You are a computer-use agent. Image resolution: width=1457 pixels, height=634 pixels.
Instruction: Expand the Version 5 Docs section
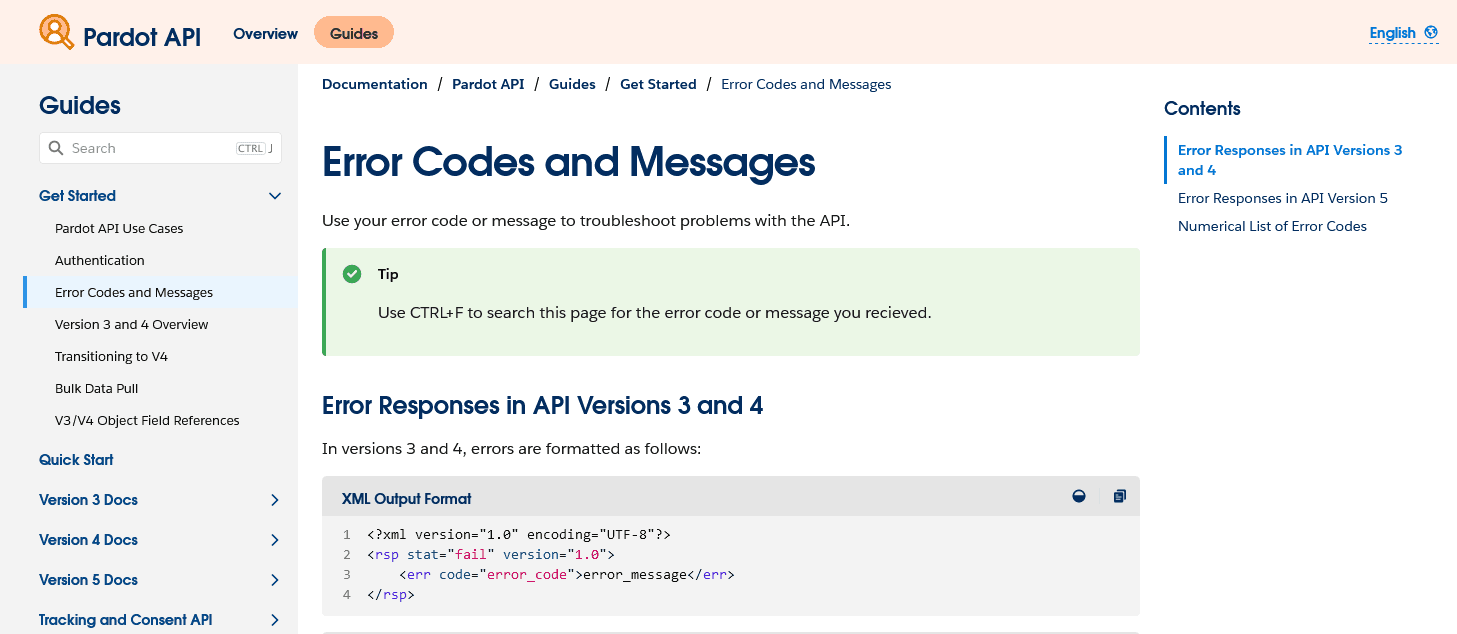275,580
